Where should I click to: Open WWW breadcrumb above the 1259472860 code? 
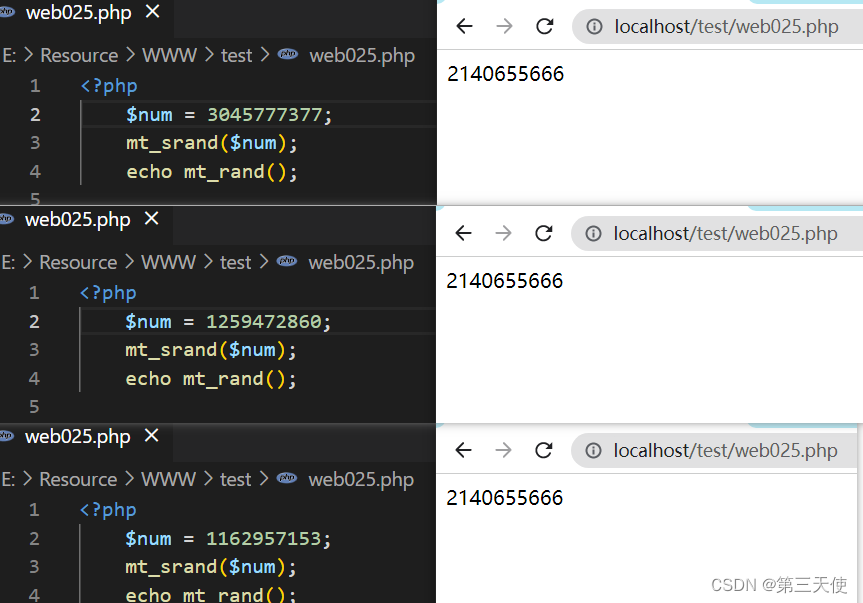168,262
